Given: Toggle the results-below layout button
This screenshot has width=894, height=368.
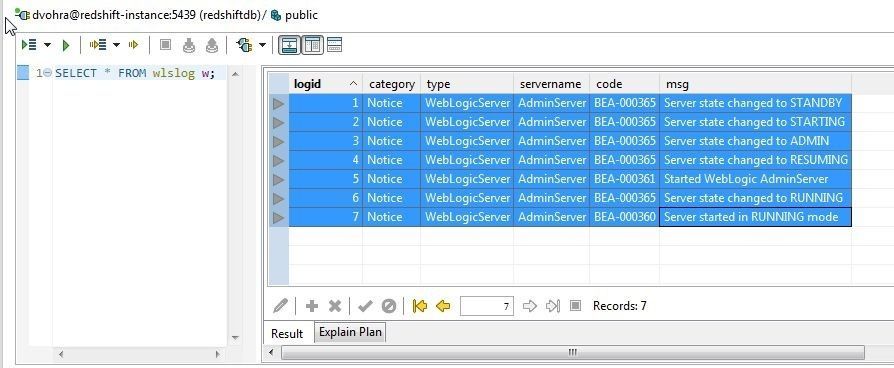Looking at the screenshot, I should [290, 45].
